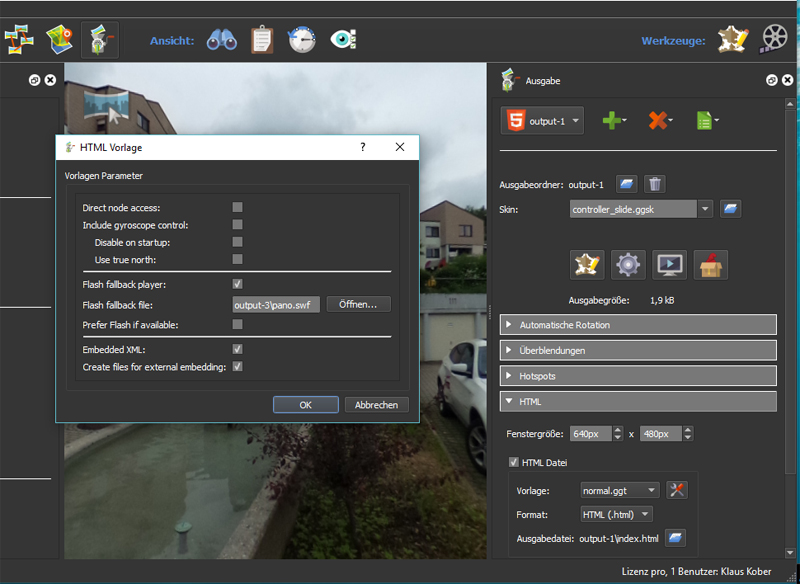This screenshot has height=584, width=800.
Task: Toggle Embedded XML checkbox
Action: click(x=237, y=349)
